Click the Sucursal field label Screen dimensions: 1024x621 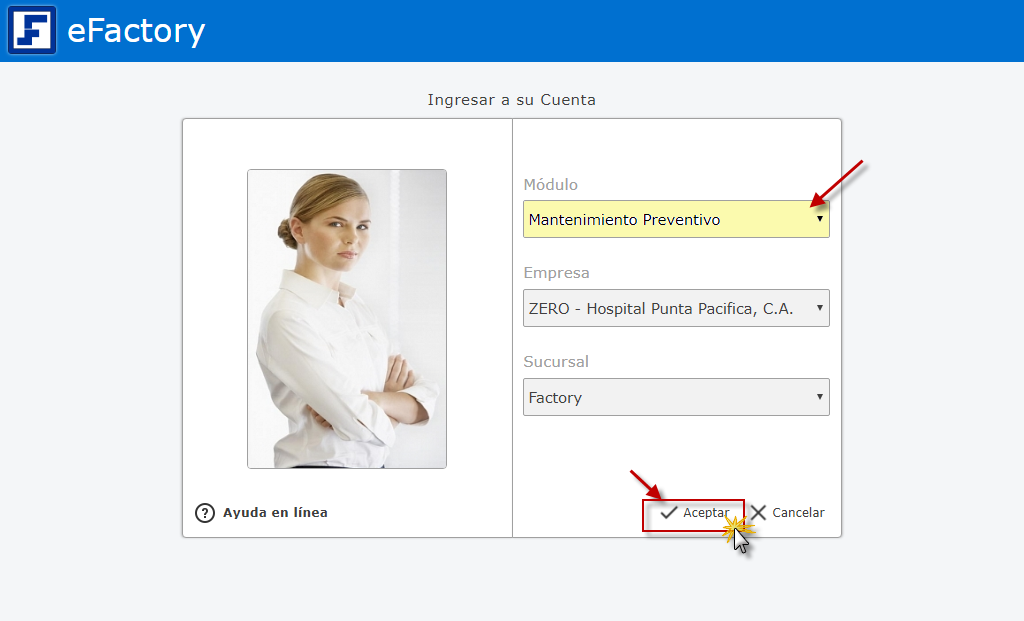coord(556,362)
